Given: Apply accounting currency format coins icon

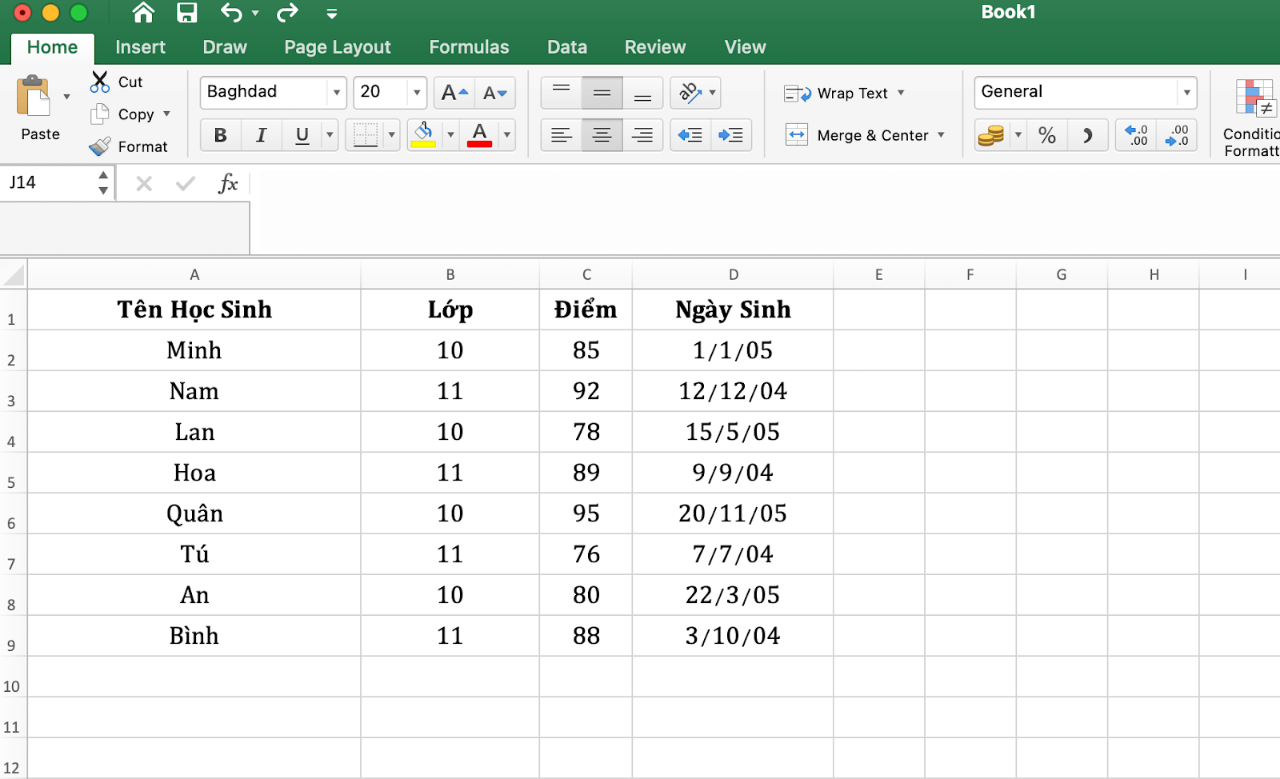Looking at the screenshot, I should [991, 135].
